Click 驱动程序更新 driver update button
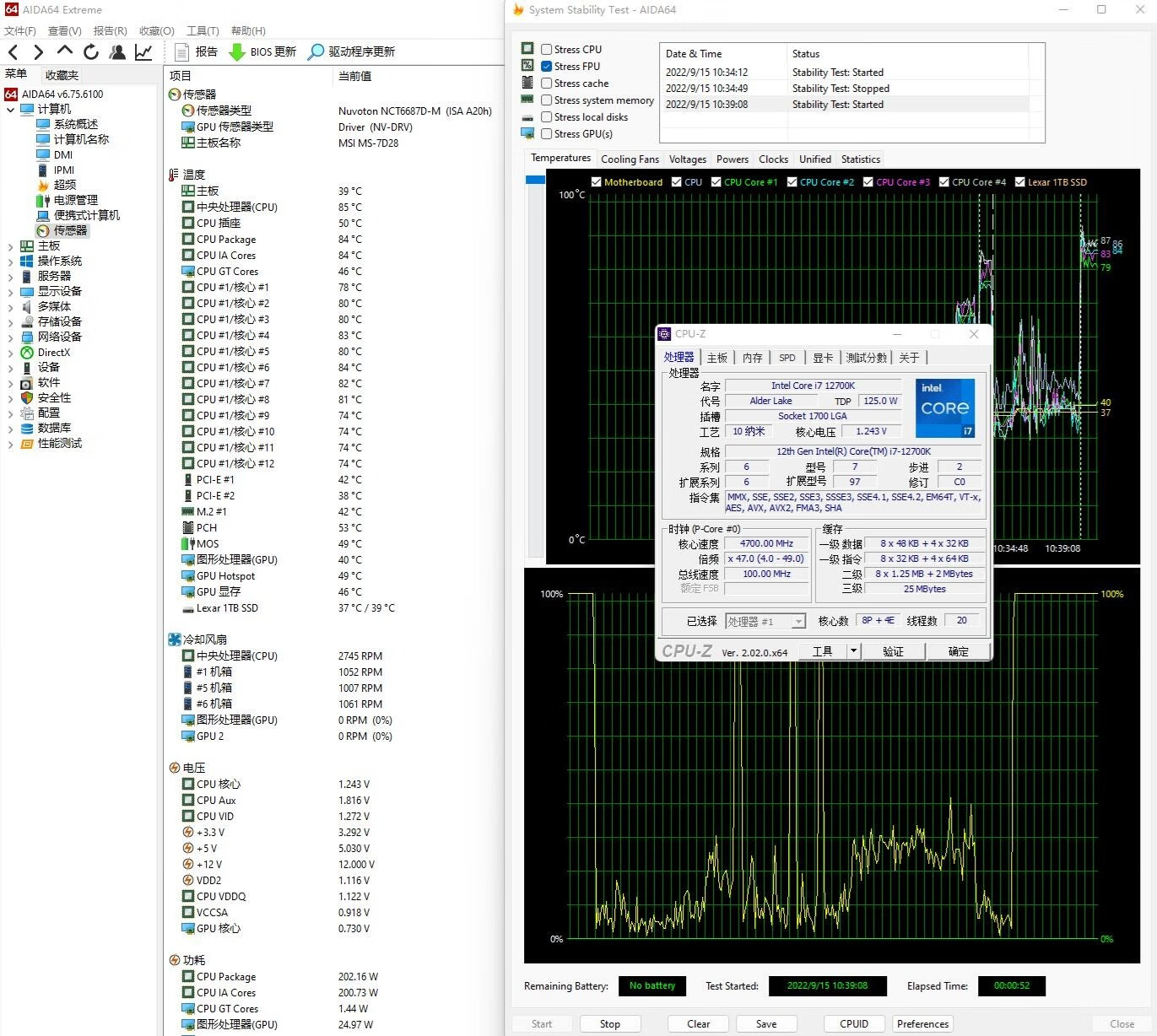The width and height of the screenshot is (1157, 1036). pyautogui.click(x=351, y=51)
